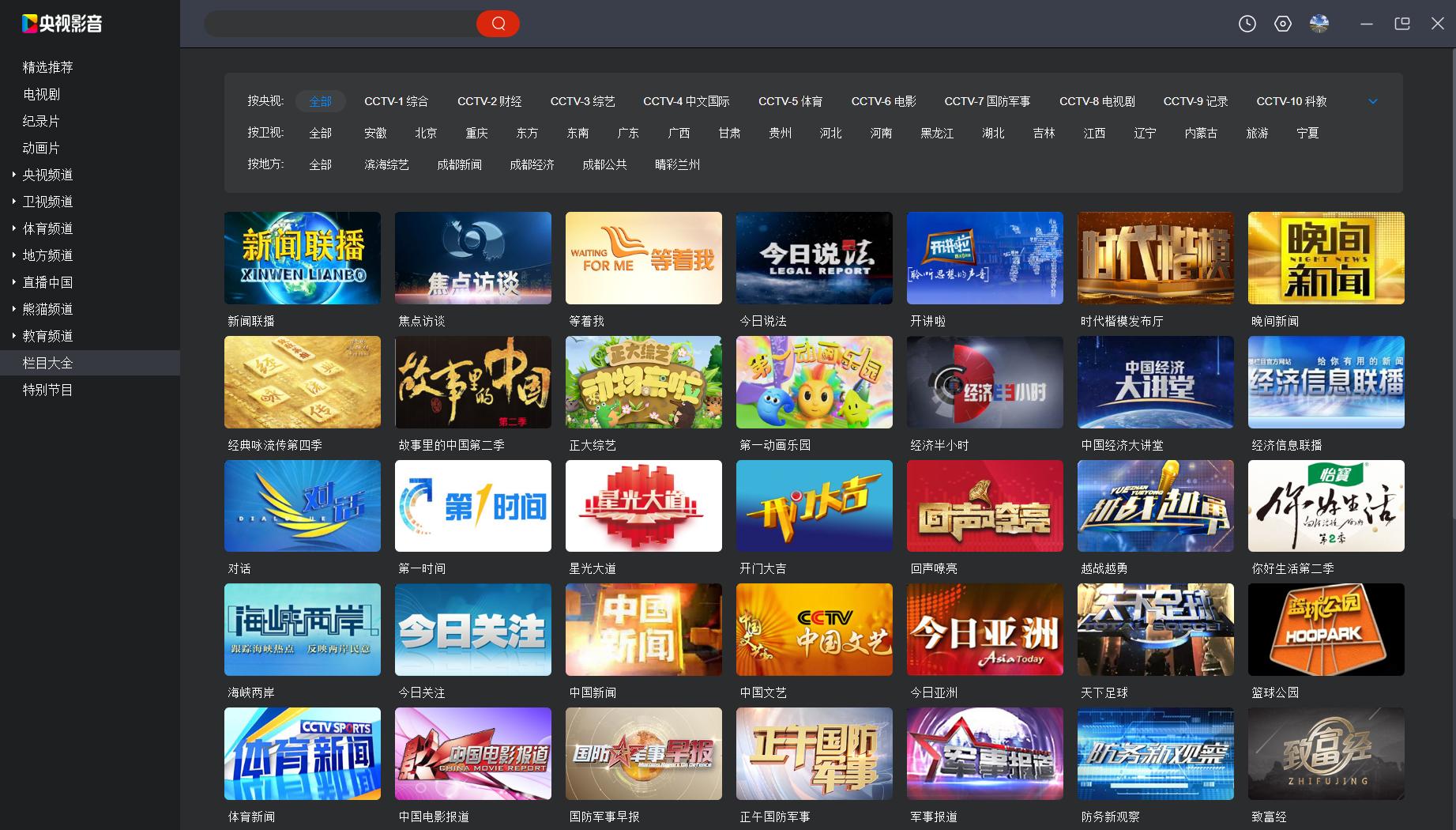Expand 体育频道 in sidebar
The width and height of the screenshot is (1456, 830).
tap(47, 228)
